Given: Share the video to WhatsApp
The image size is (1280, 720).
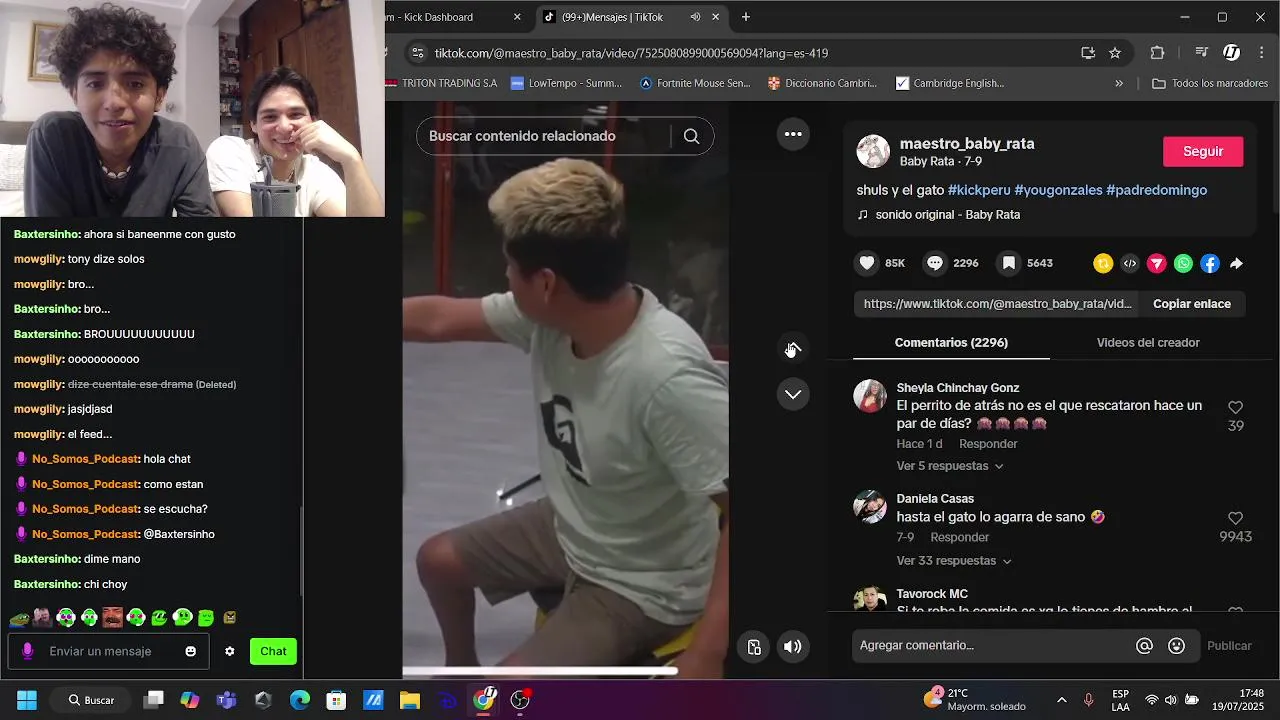Looking at the screenshot, I should pyautogui.click(x=1184, y=264).
